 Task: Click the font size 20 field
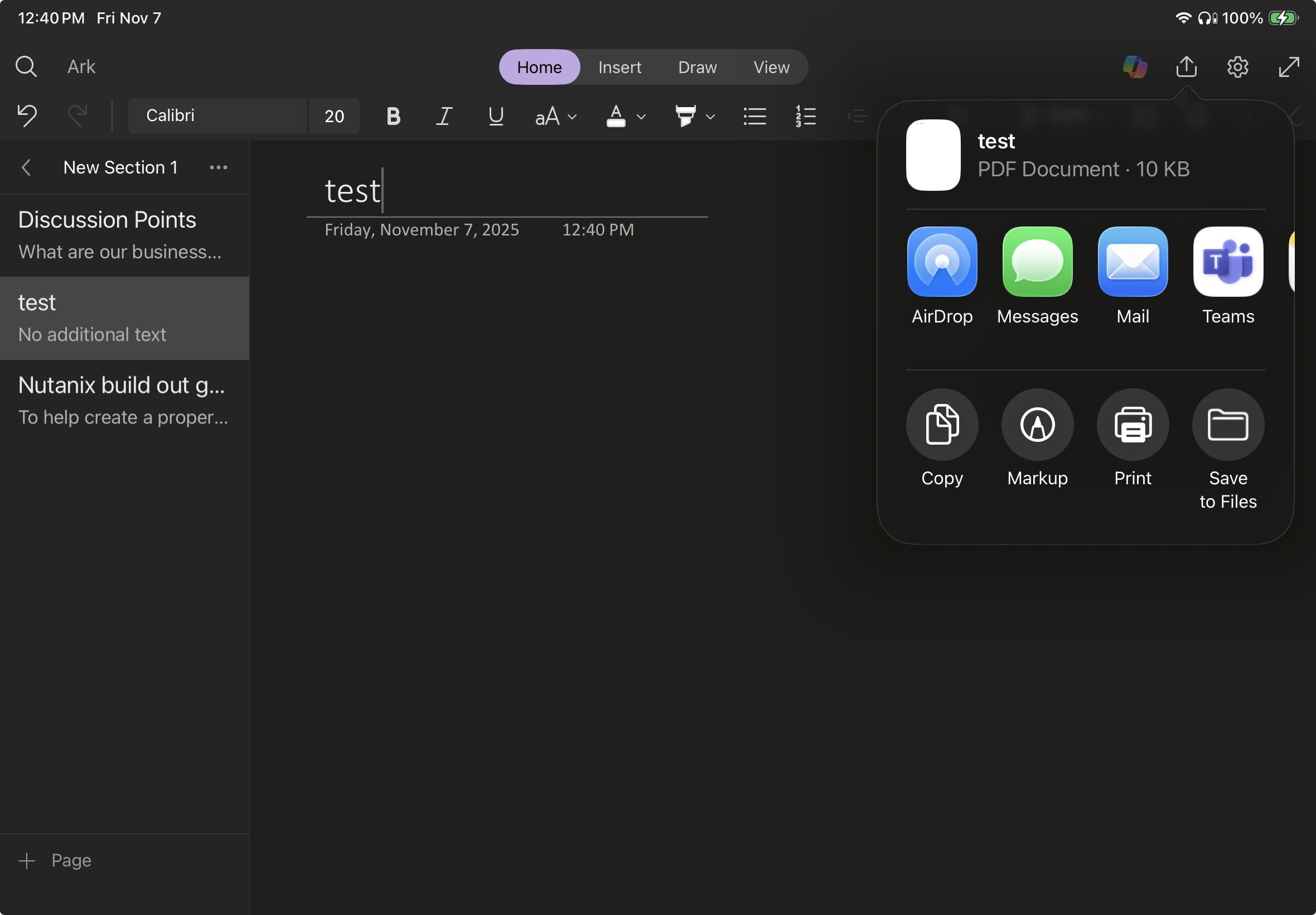point(335,117)
